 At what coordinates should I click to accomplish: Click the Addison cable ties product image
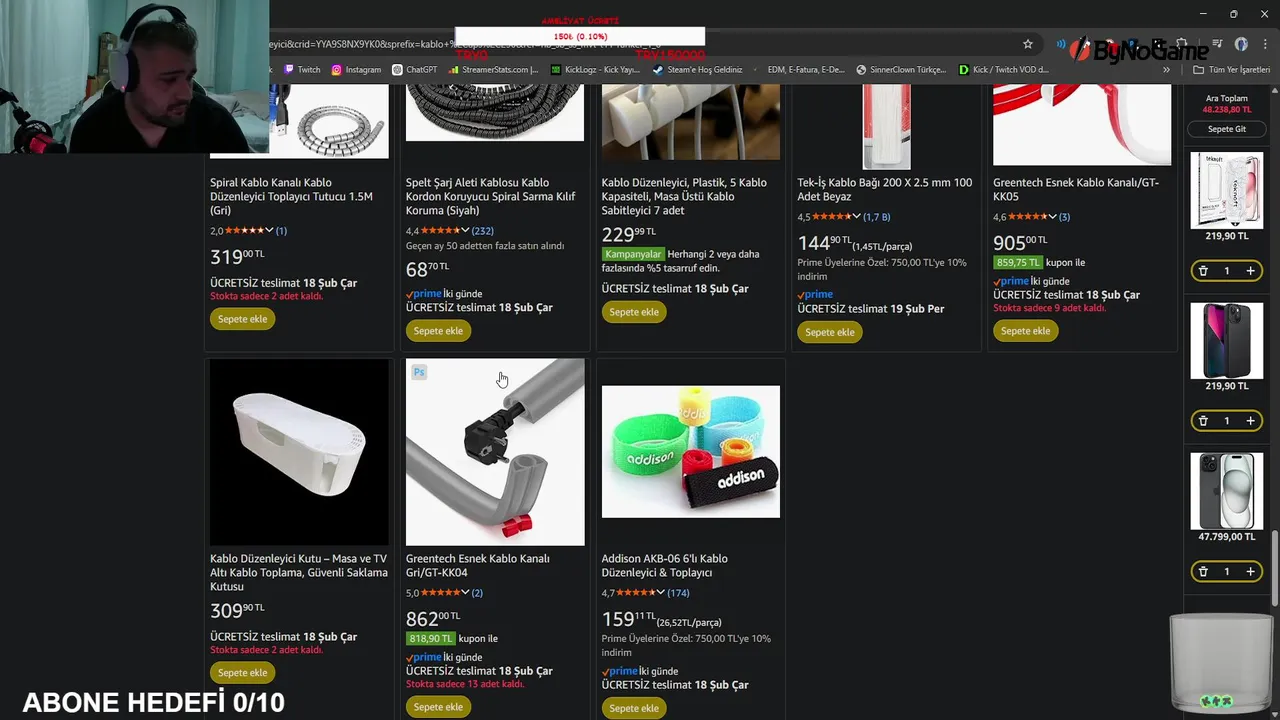pos(691,452)
